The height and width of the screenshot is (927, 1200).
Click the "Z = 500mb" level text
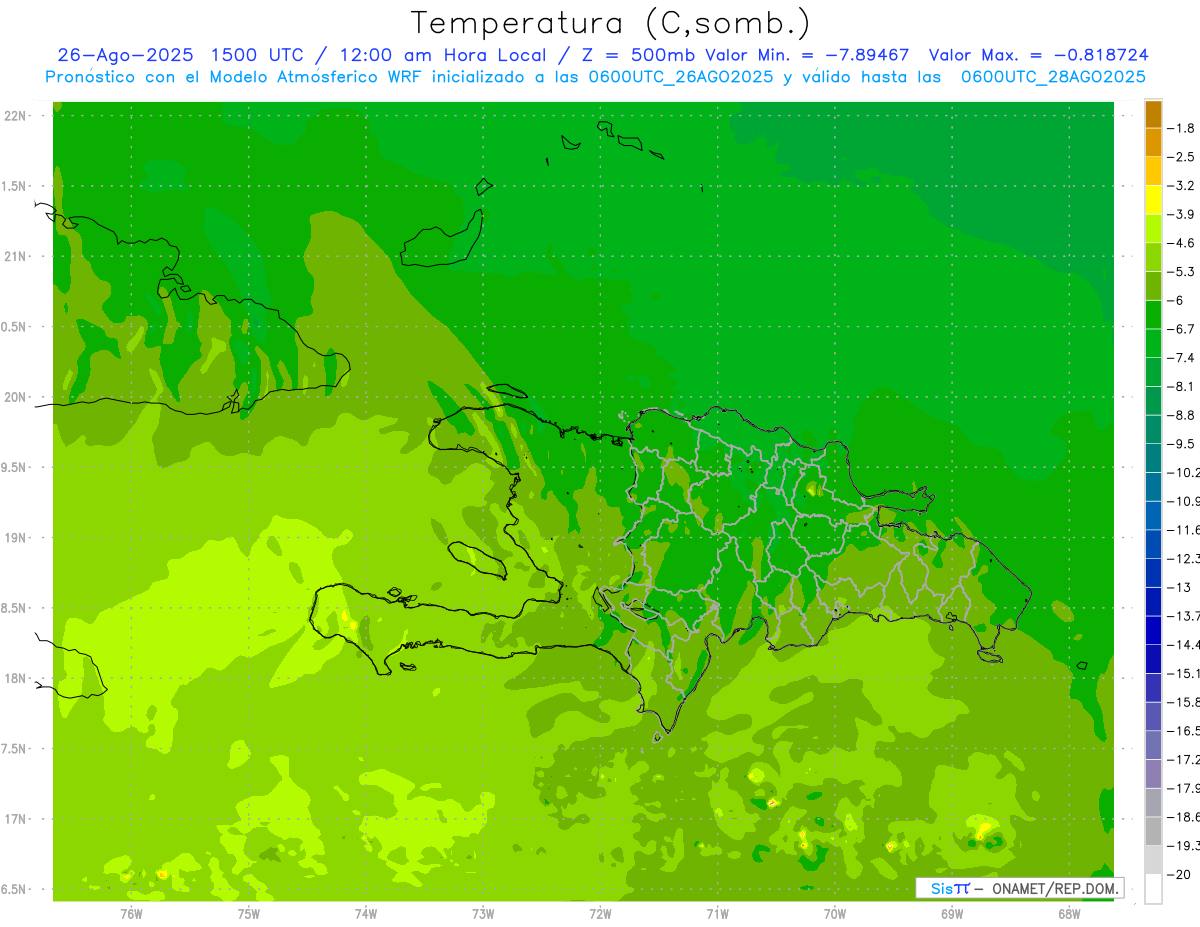click(x=636, y=55)
